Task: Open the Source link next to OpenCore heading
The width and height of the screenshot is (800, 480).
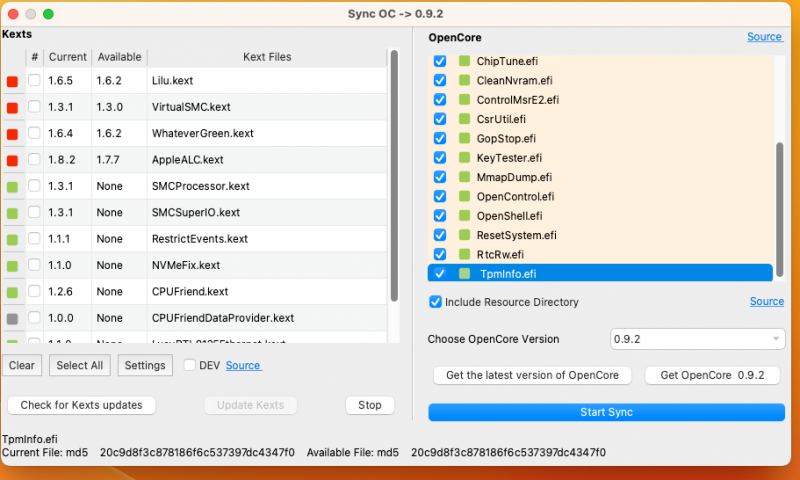Action: click(x=764, y=37)
